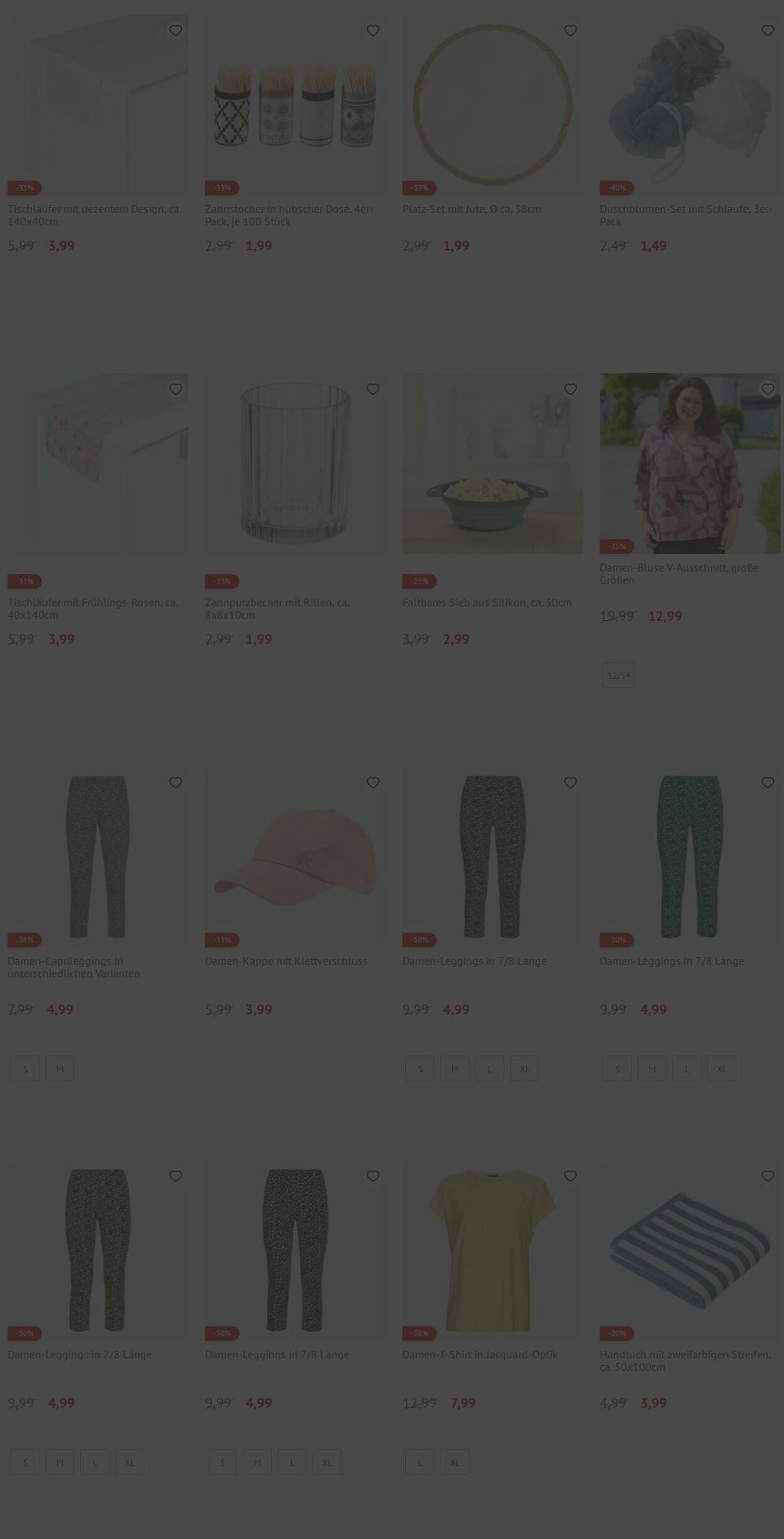Select size 52/54 for Damen-Bluse

click(x=618, y=676)
